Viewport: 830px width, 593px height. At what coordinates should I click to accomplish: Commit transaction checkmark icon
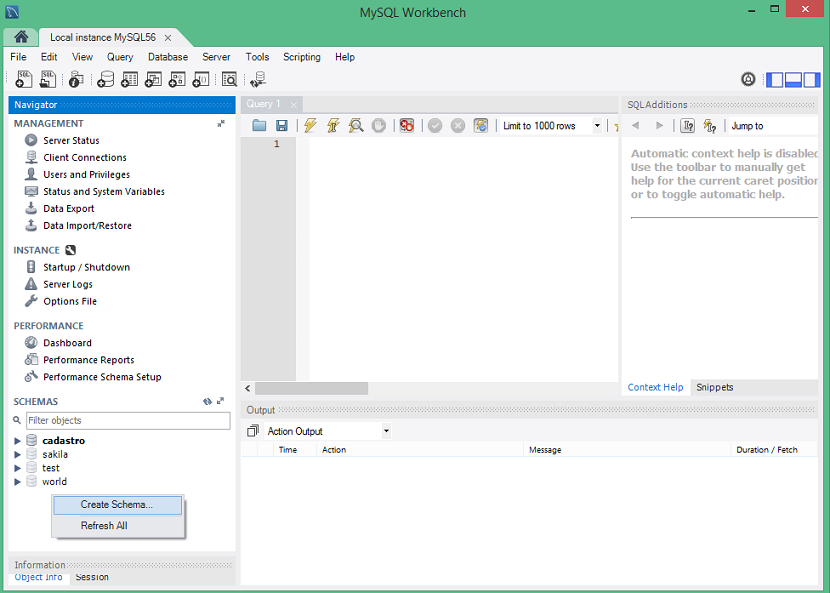coord(435,125)
